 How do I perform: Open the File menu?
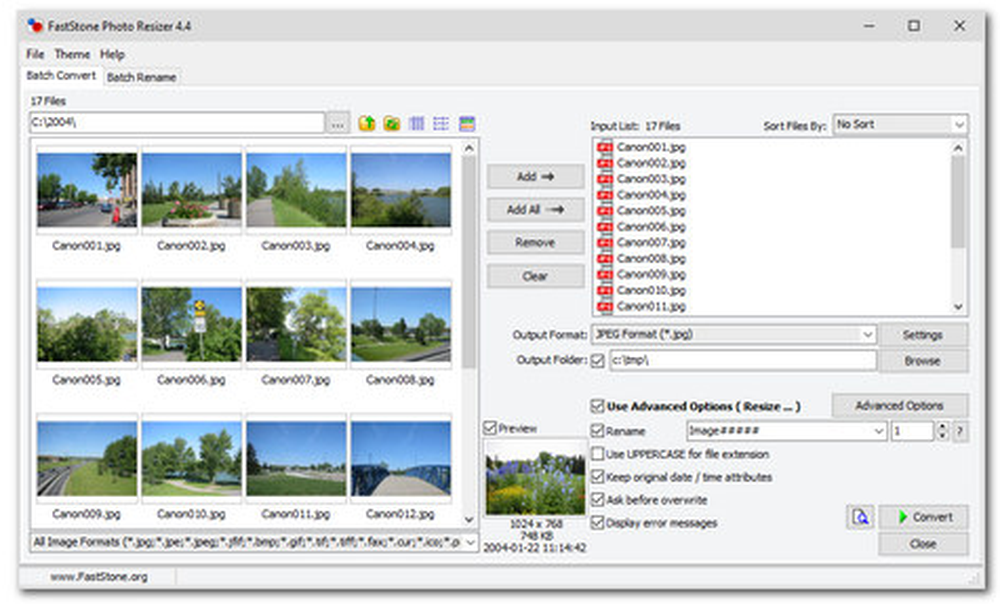tap(35, 54)
